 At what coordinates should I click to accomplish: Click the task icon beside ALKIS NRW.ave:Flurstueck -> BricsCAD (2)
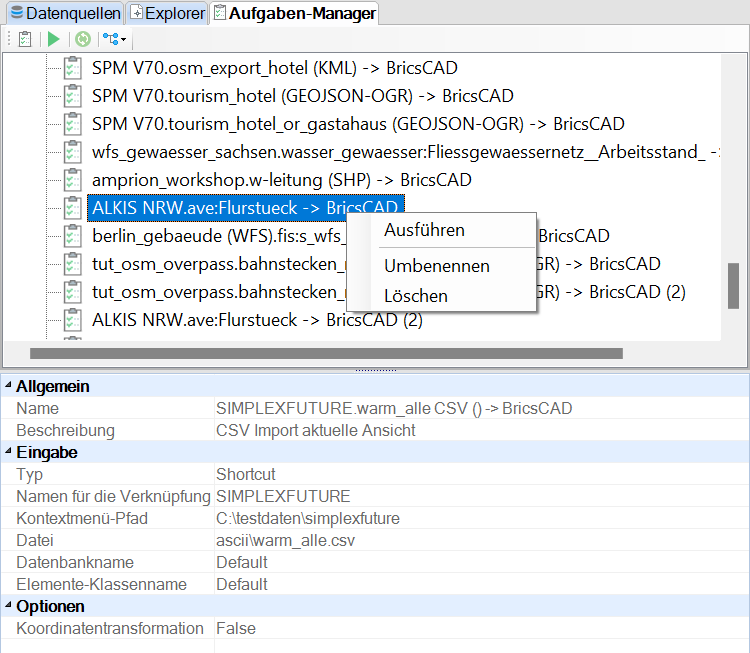coord(73,320)
